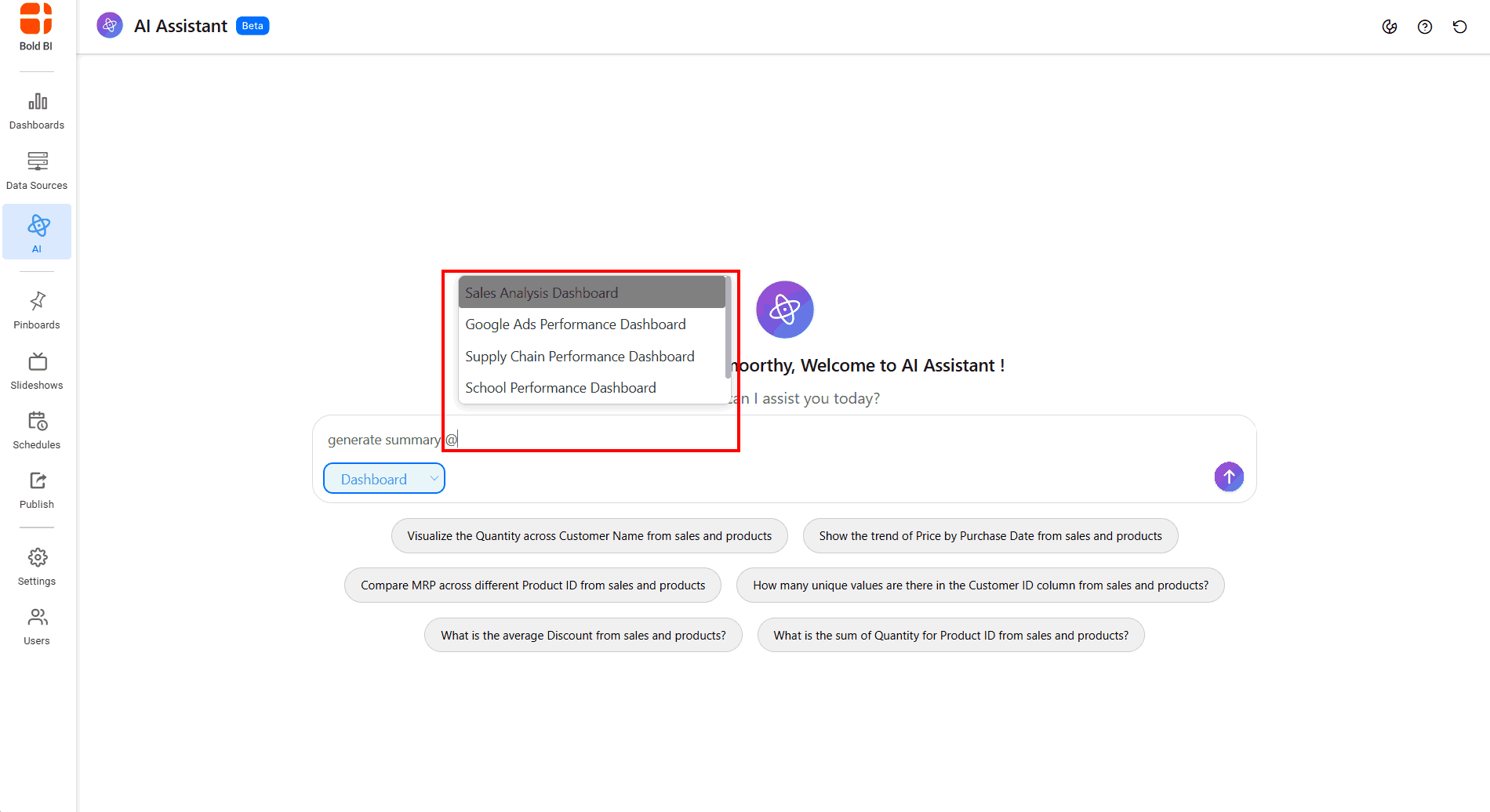This screenshot has height=812, width=1490.
Task: Open the help question mark icon
Action: [x=1425, y=27]
